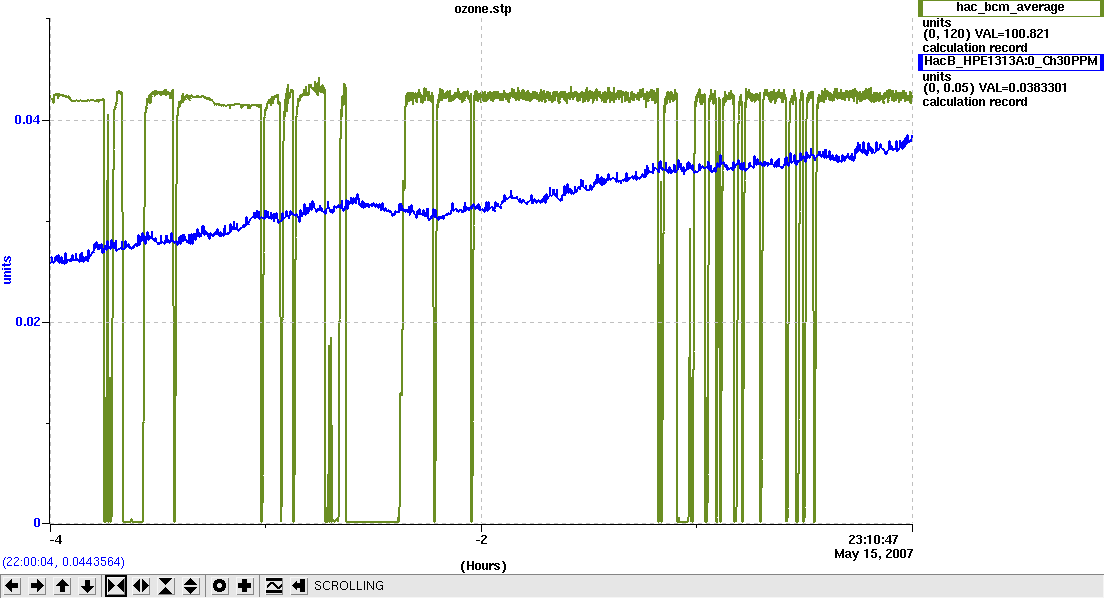Image resolution: width=1104 pixels, height=598 pixels.
Task: Click the -2 x-axis tick label
Action: (x=481, y=540)
